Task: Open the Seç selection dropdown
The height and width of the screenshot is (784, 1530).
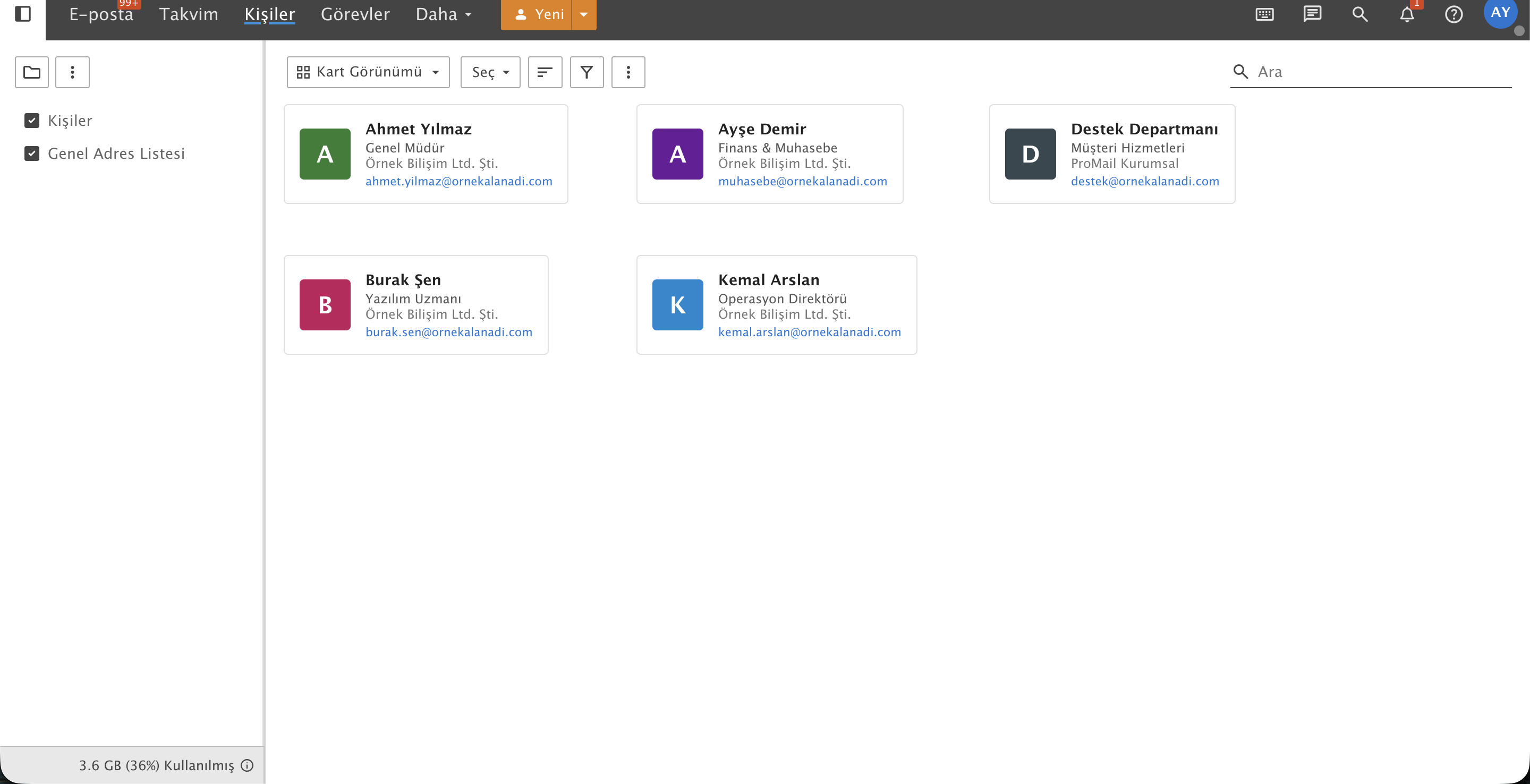Action: pyautogui.click(x=490, y=72)
